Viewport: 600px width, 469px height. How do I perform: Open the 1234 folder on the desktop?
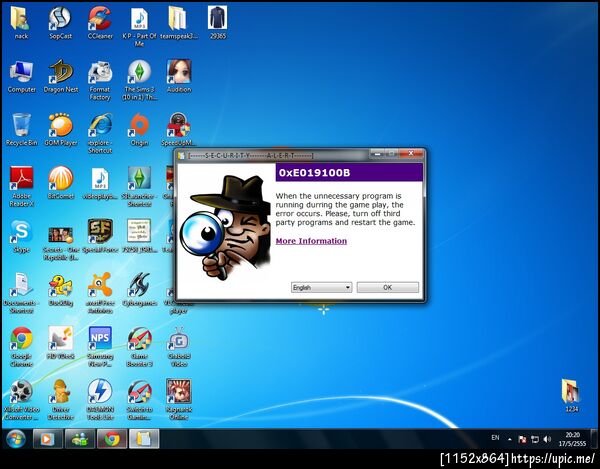click(x=571, y=396)
